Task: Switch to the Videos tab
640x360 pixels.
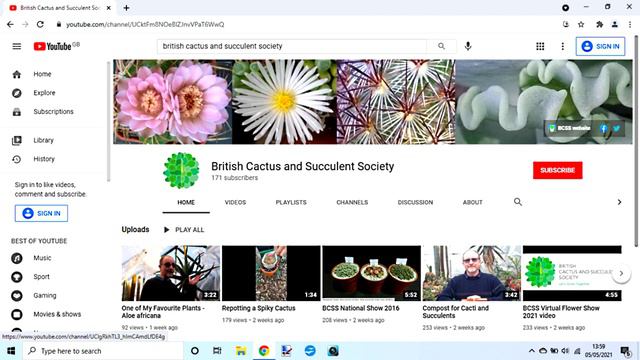Action: point(235,202)
